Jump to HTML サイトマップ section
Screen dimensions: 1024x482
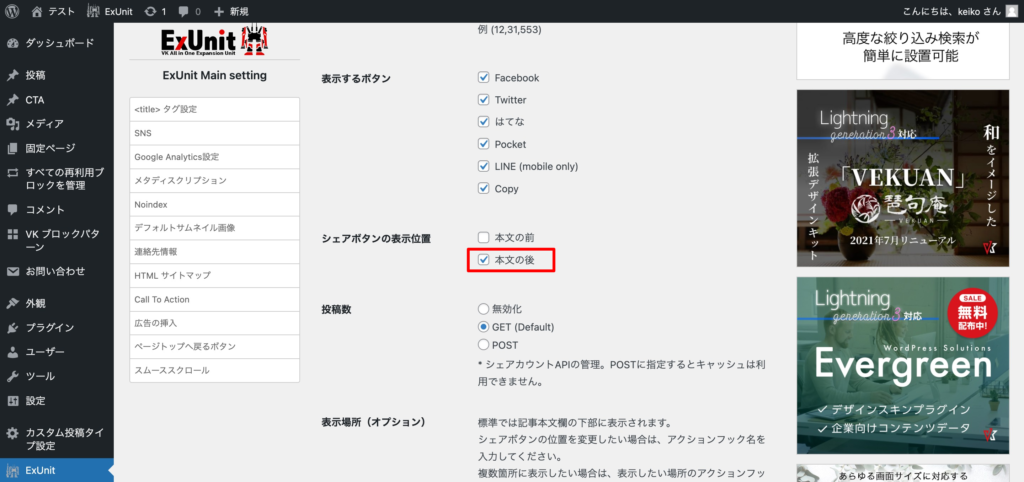(x=214, y=276)
